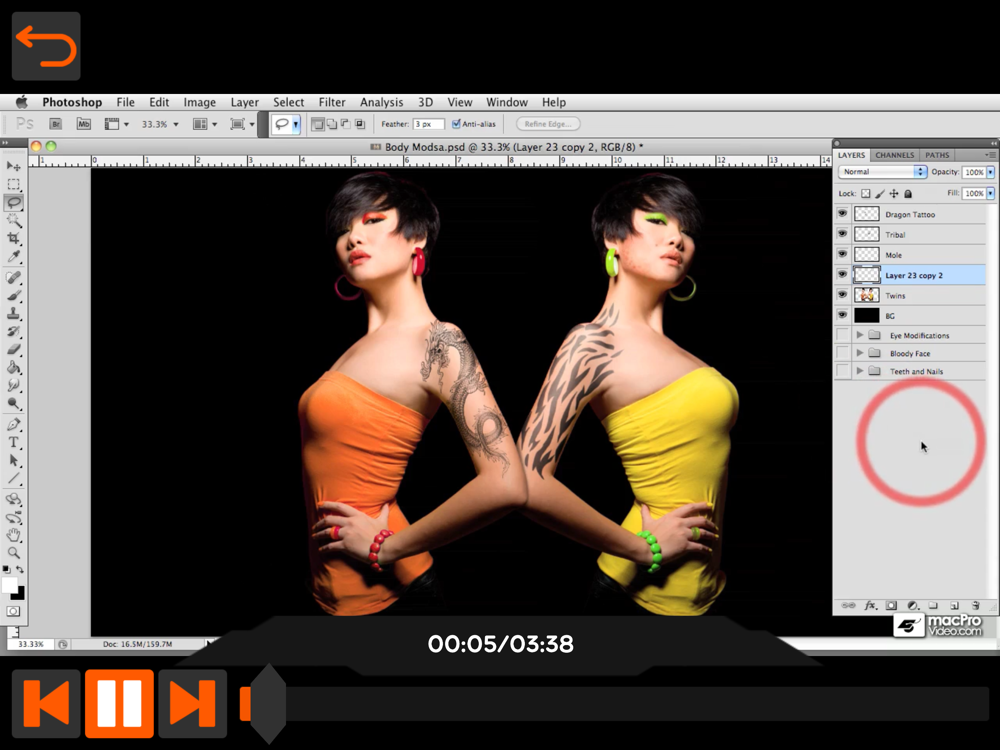
Task: Launch Mini Bridge from Mb icon
Action: point(84,124)
